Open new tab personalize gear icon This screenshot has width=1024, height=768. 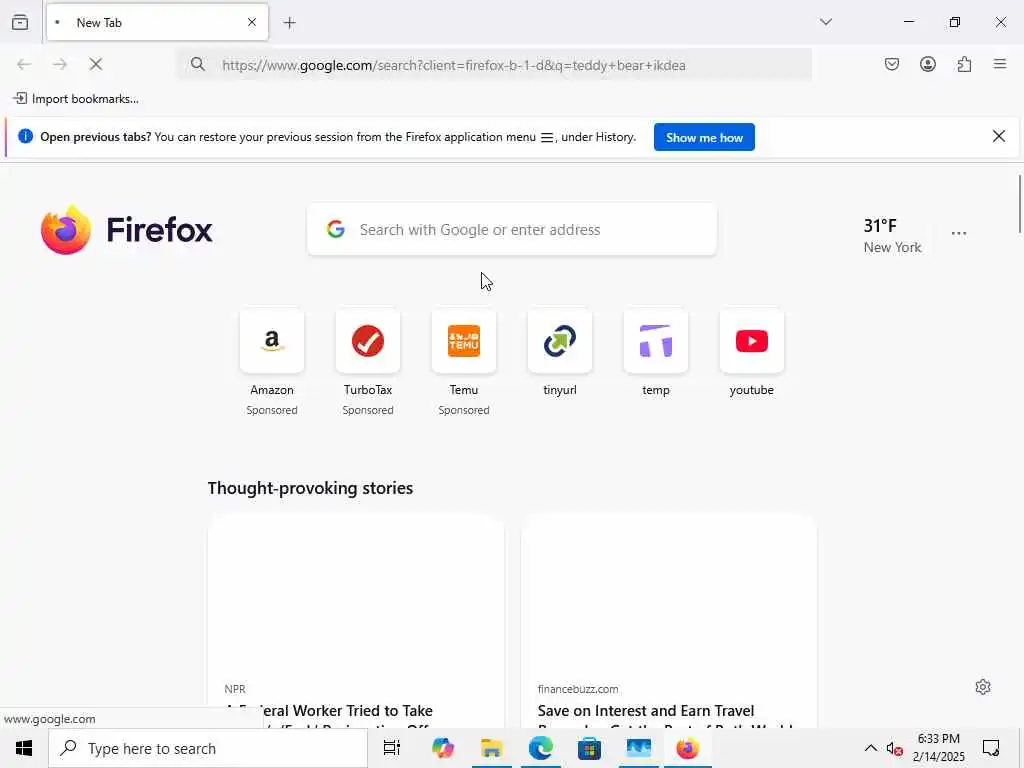(x=983, y=687)
